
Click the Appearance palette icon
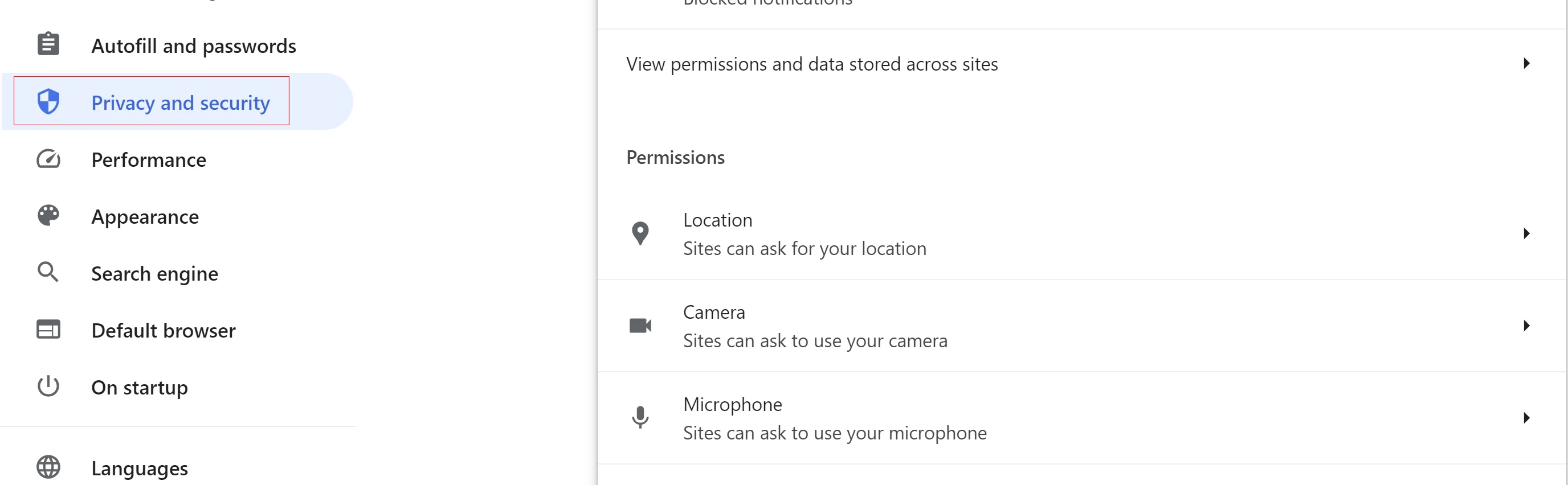(x=48, y=216)
